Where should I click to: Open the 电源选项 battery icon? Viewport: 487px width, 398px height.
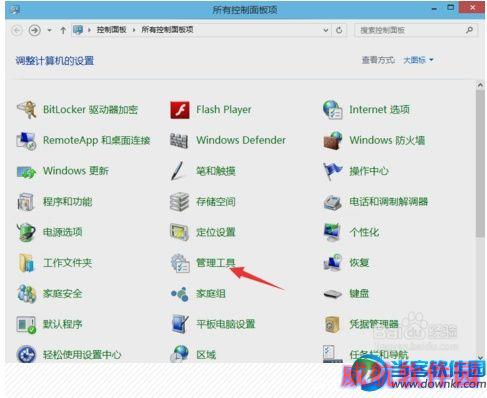26,232
